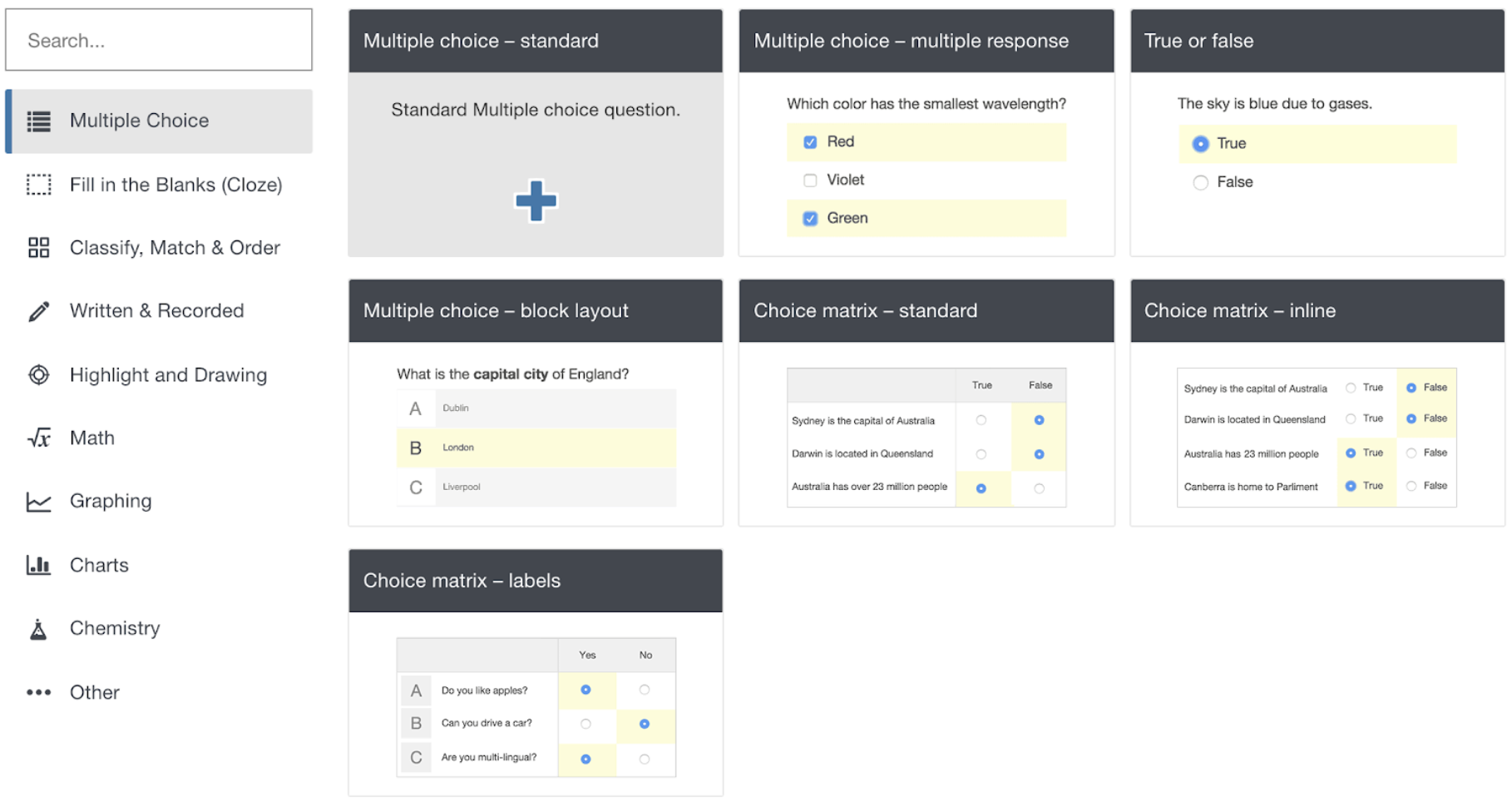This screenshot has height=807, width=1512.
Task: Click the Classify, Match & Order grid icon
Action: pyautogui.click(x=38, y=248)
